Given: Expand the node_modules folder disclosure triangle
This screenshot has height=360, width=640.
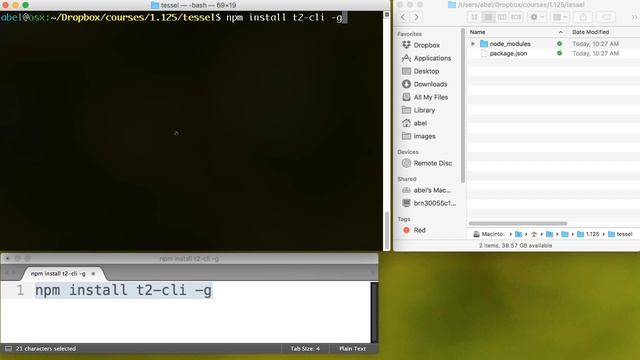Looking at the screenshot, I should coord(473,44).
